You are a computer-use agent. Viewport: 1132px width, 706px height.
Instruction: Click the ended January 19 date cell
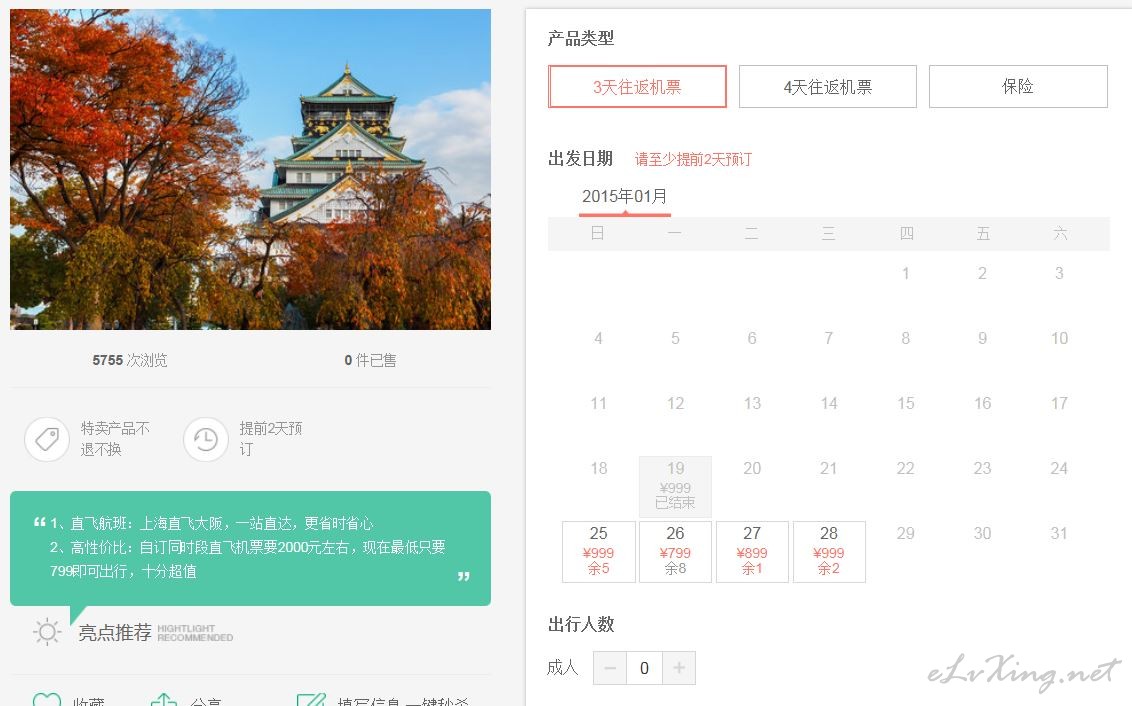pos(675,486)
